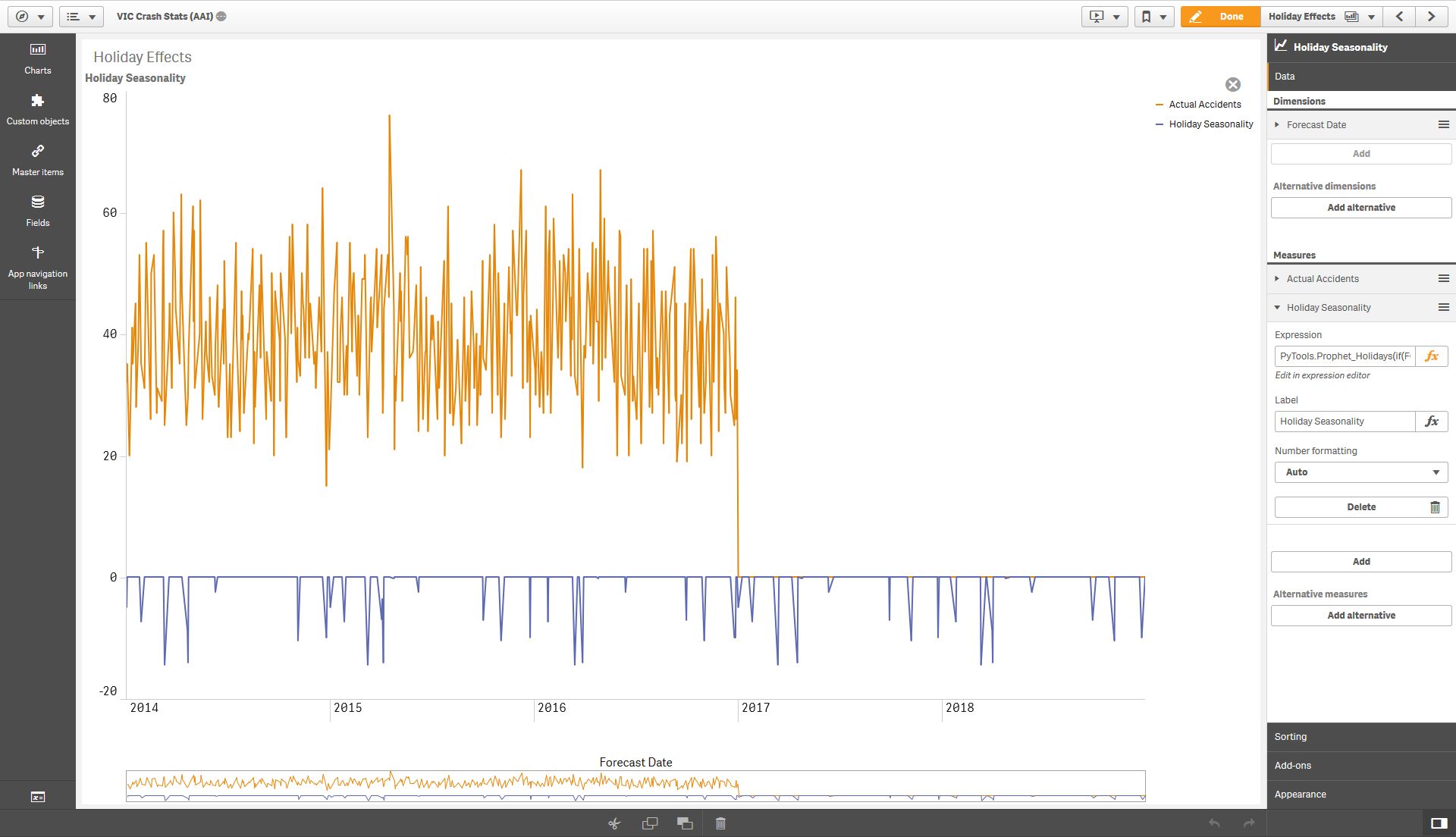Toggle the Holiday Seasonality measure collapse
This screenshot has width=1456, height=837.
pyautogui.click(x=1279, y=307)
